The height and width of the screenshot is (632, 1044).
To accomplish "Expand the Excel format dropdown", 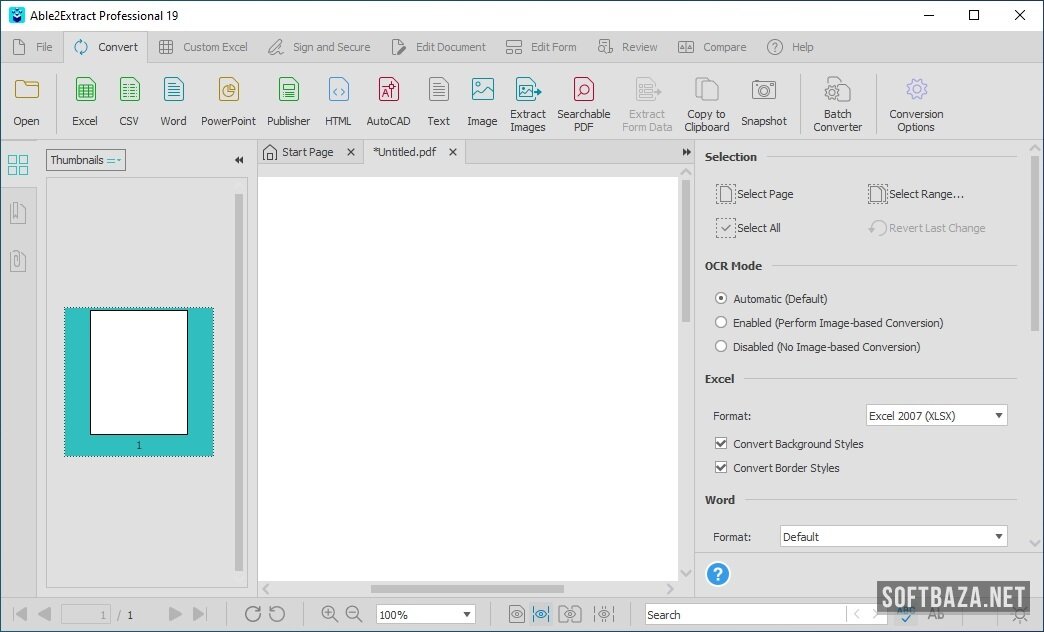I will tap(936, 416).
